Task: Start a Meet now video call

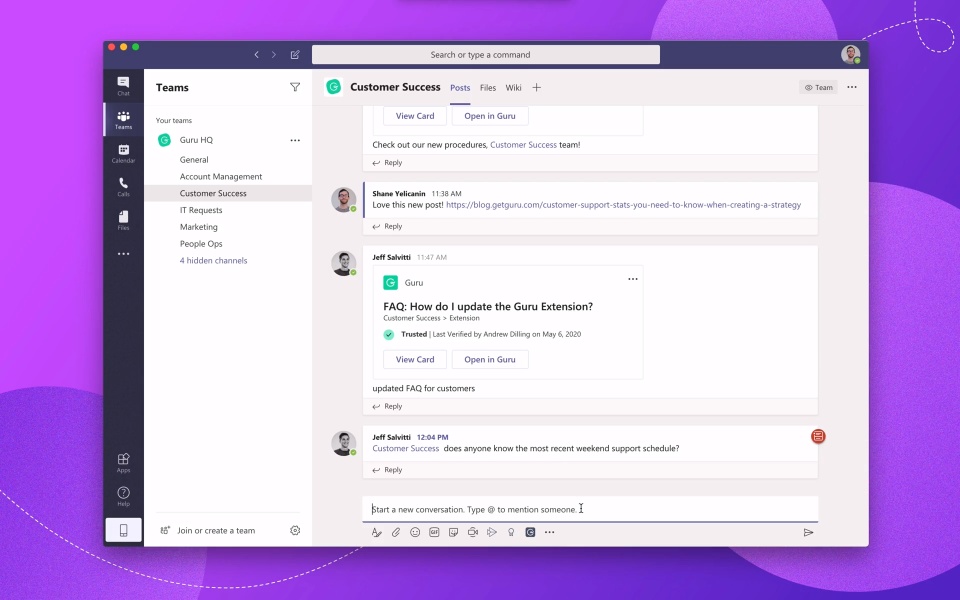Action: tap(473, 532)
